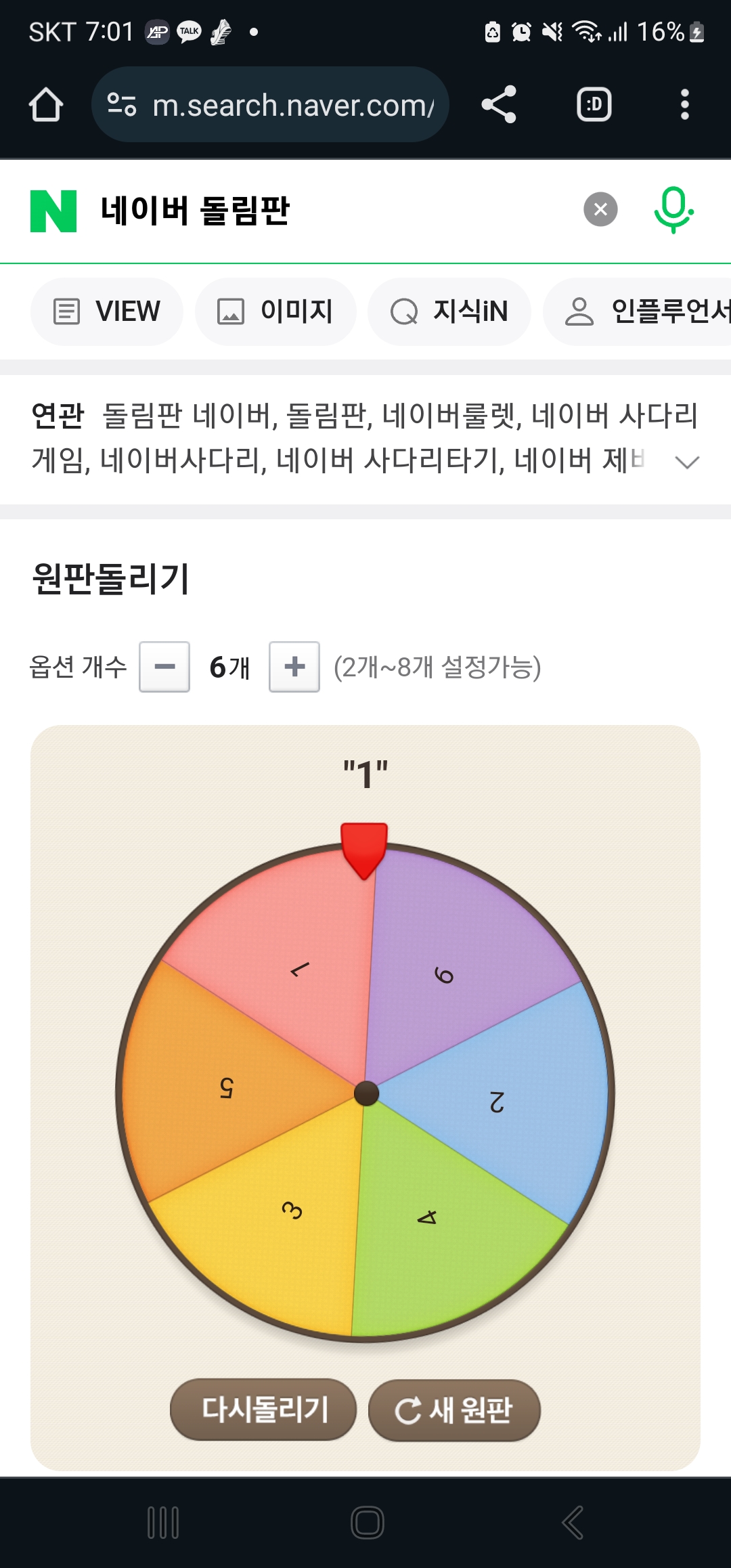
Task: Tap the purple wheel segment labeled 6
Action: pyautogui.click(x=460, y=961)
